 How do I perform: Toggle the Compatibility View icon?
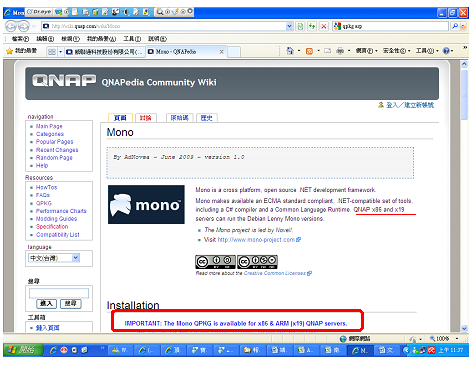tap(300, 26)
